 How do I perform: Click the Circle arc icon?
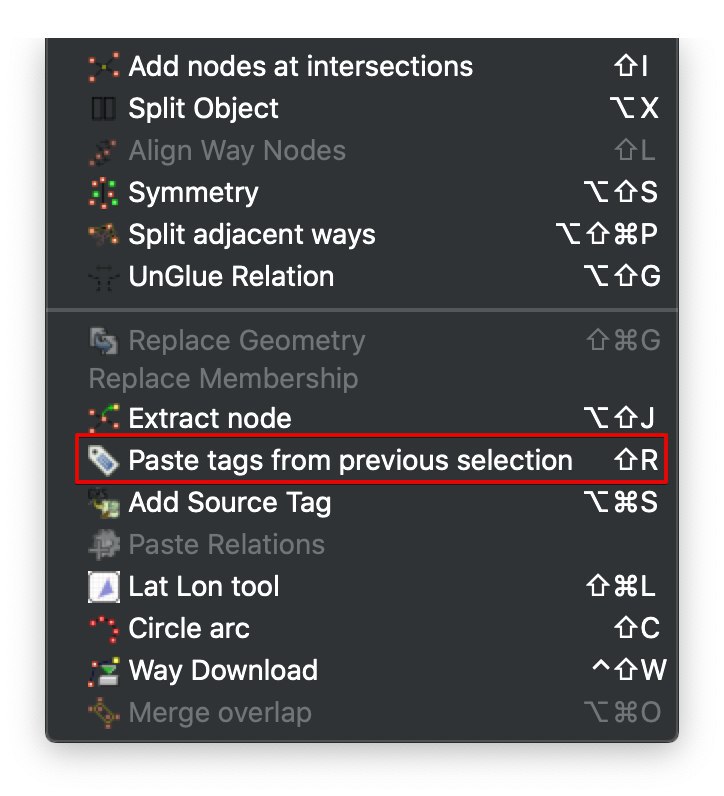104,629
